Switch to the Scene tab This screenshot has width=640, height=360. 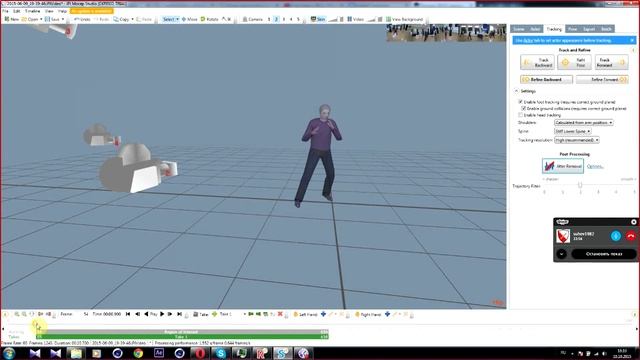pyautogui.click(x=519, y=29)
